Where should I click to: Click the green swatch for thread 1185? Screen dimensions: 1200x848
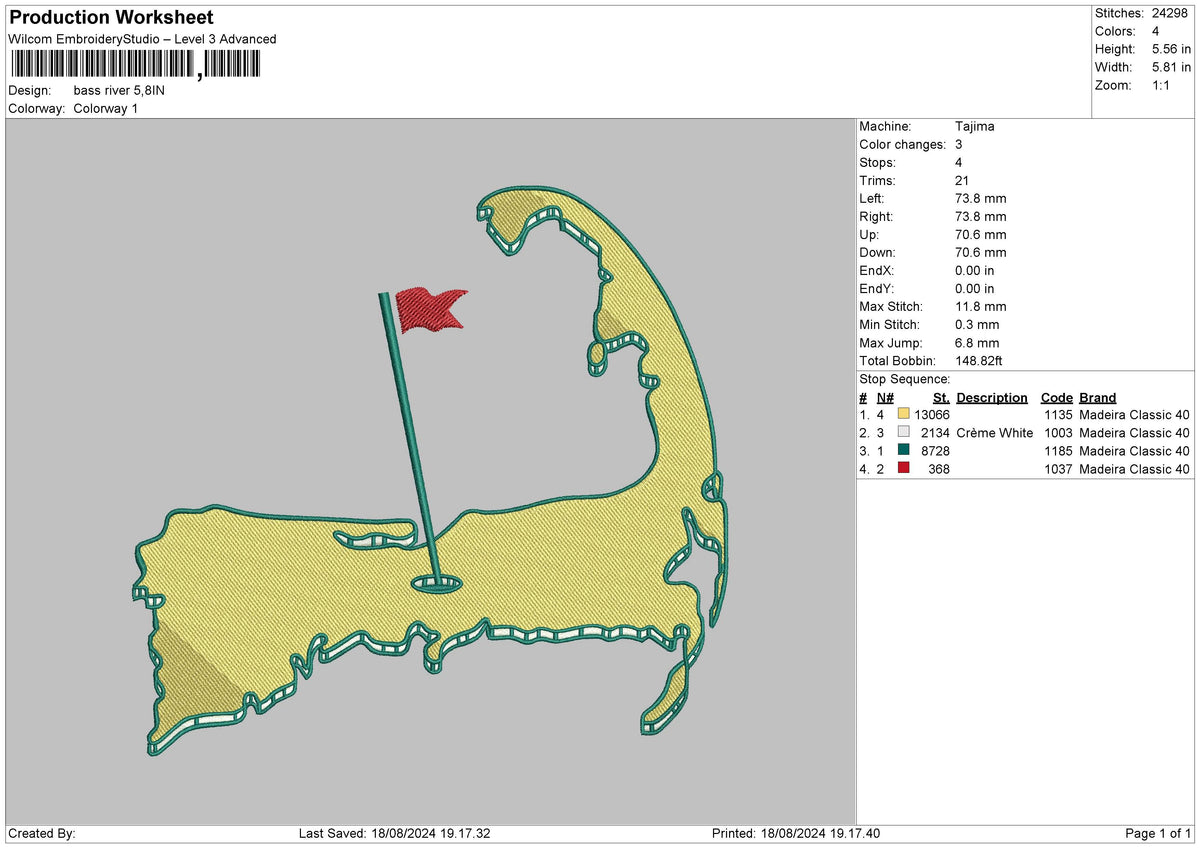coord(904,451)
